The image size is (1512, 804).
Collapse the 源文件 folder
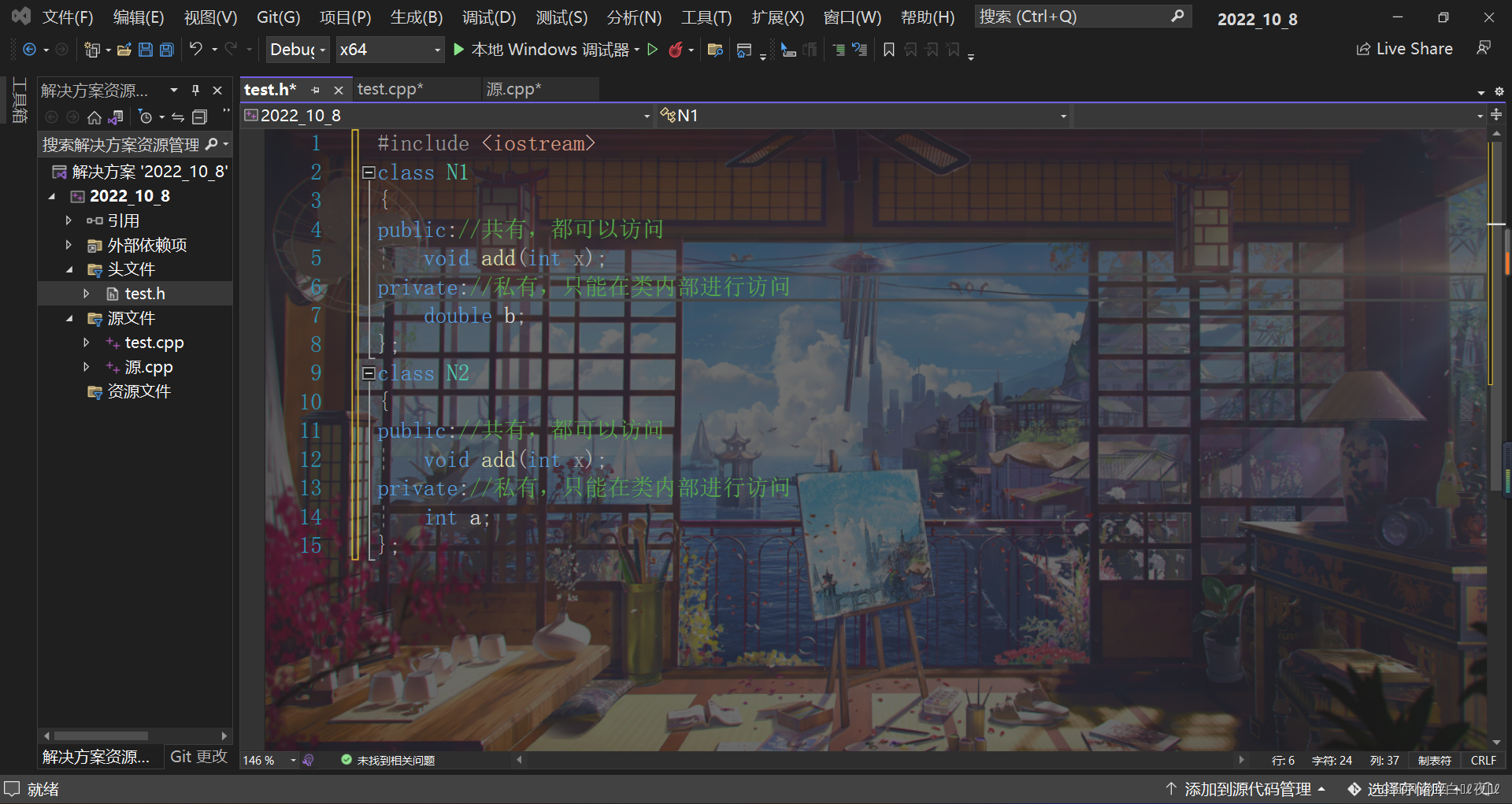[69, 319]
